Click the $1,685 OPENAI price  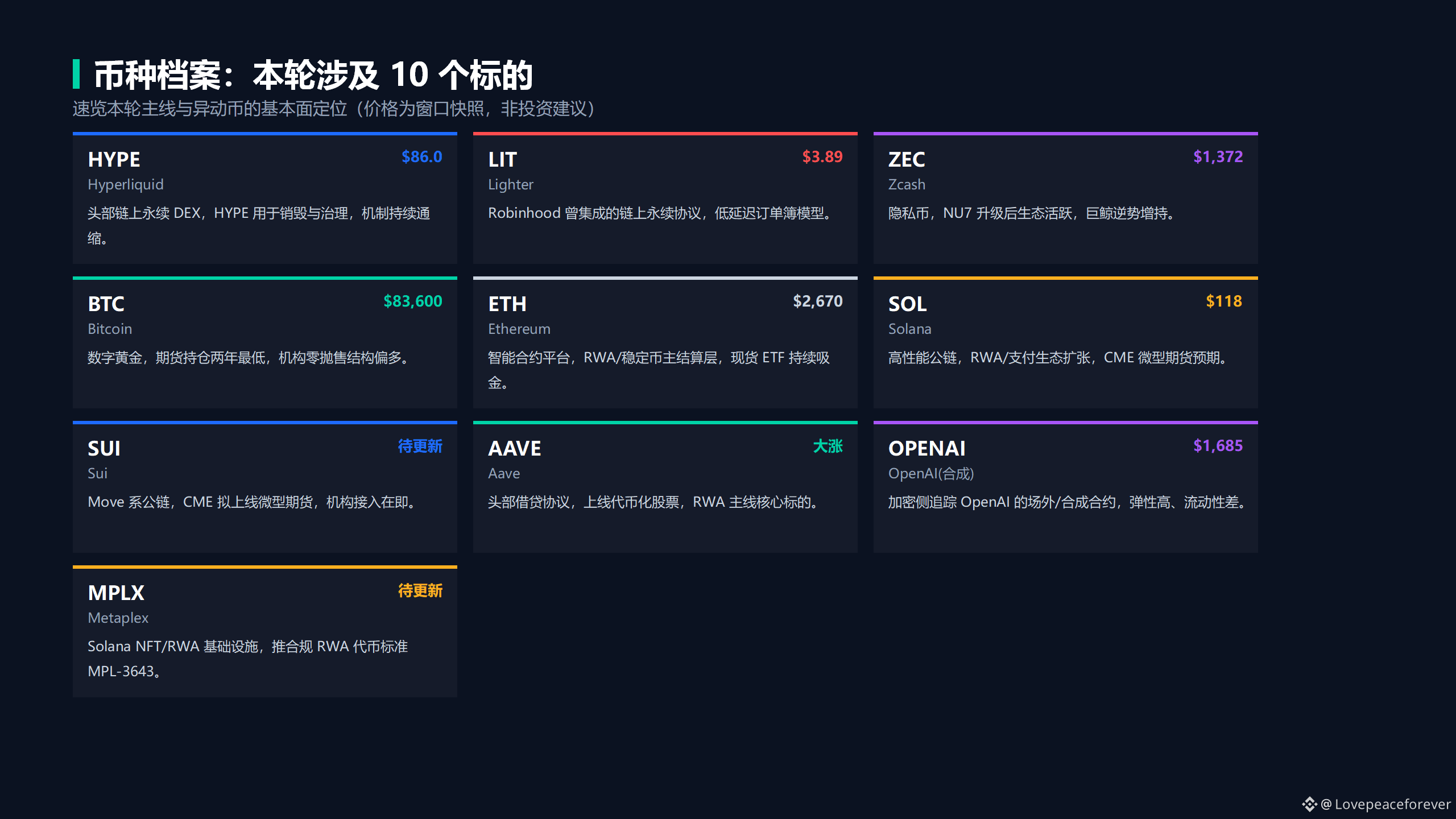[1218, 445]
